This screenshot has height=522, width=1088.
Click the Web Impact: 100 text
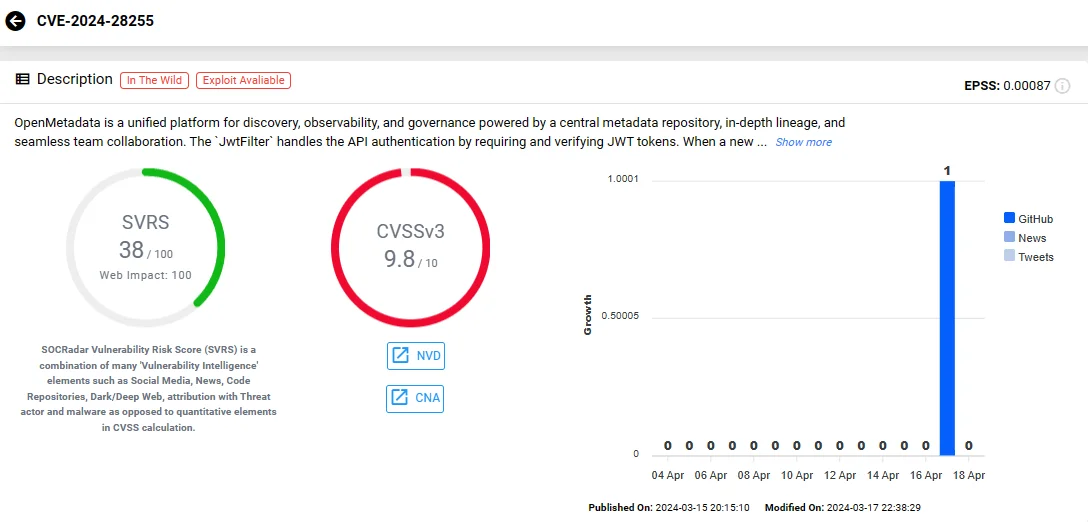click(146, 276)
